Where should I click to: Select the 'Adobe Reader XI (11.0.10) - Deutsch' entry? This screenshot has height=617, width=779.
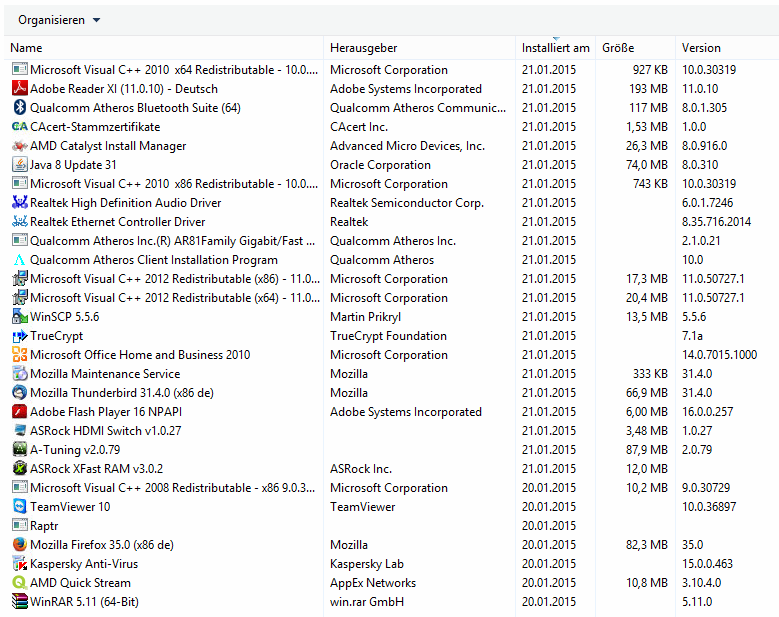point(124,89)
